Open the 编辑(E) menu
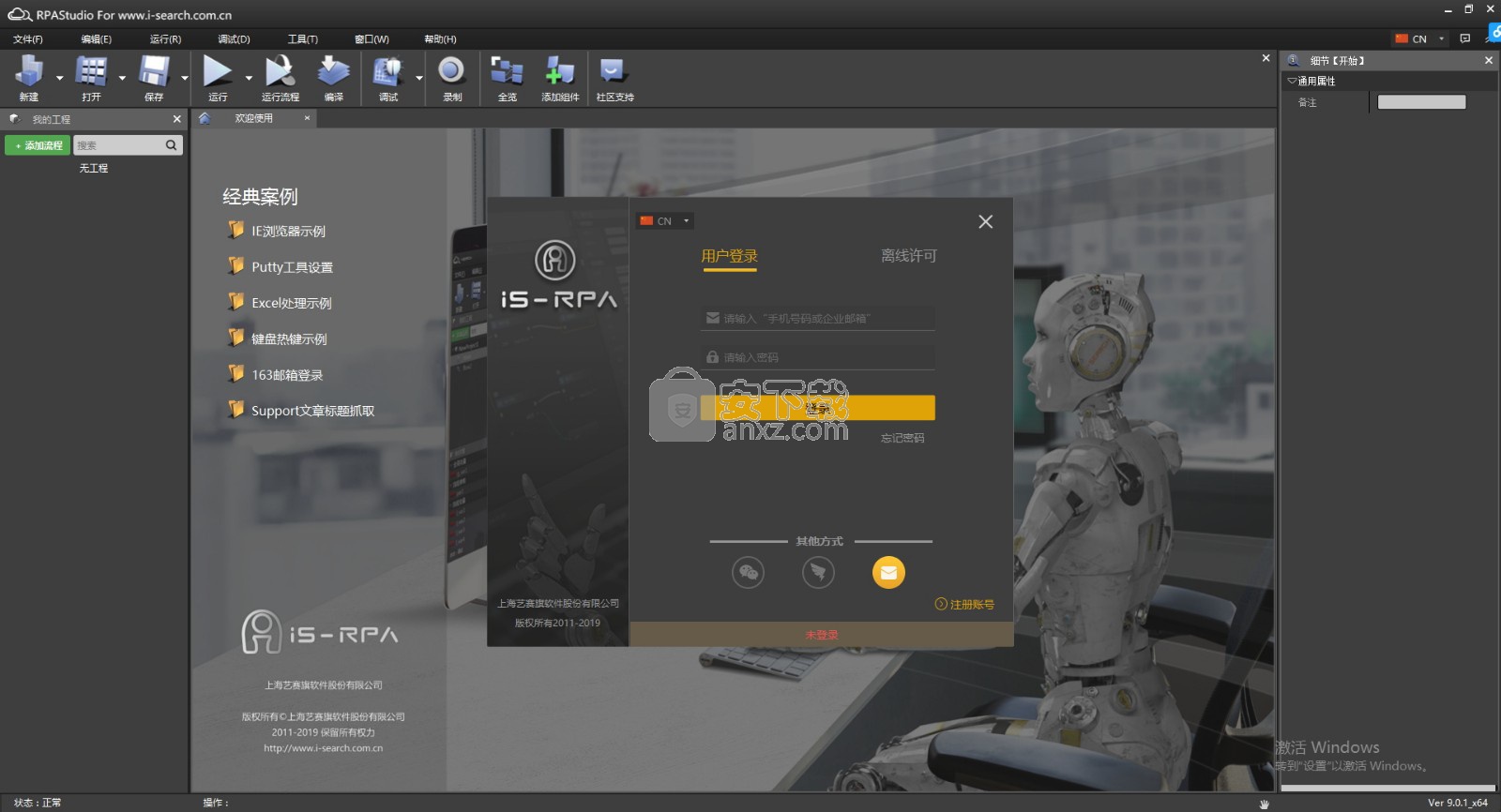The image size is (1501, 812). [96, 39]
